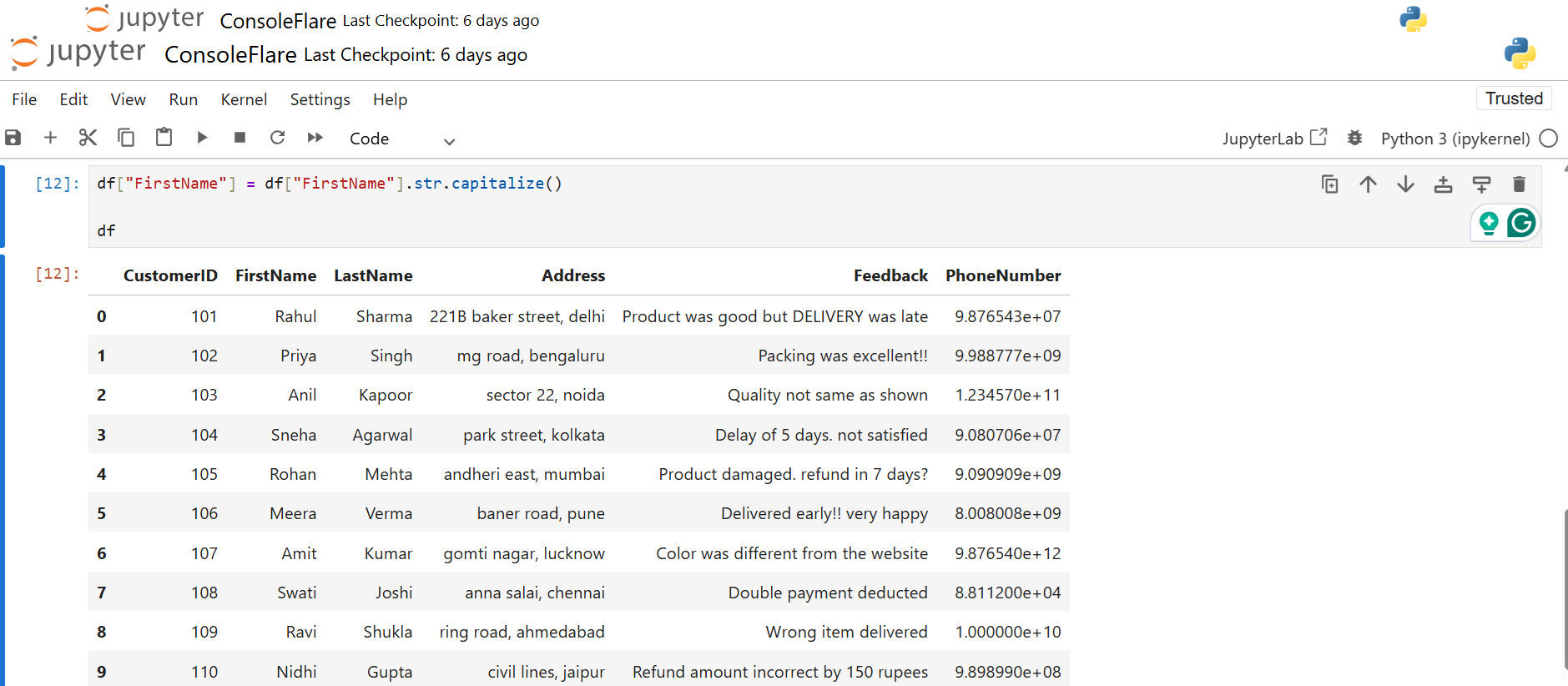Cut the selected cell with the scissors icon
The height and width of the screenshot is (686, 1568).
[x=88, y=138]
